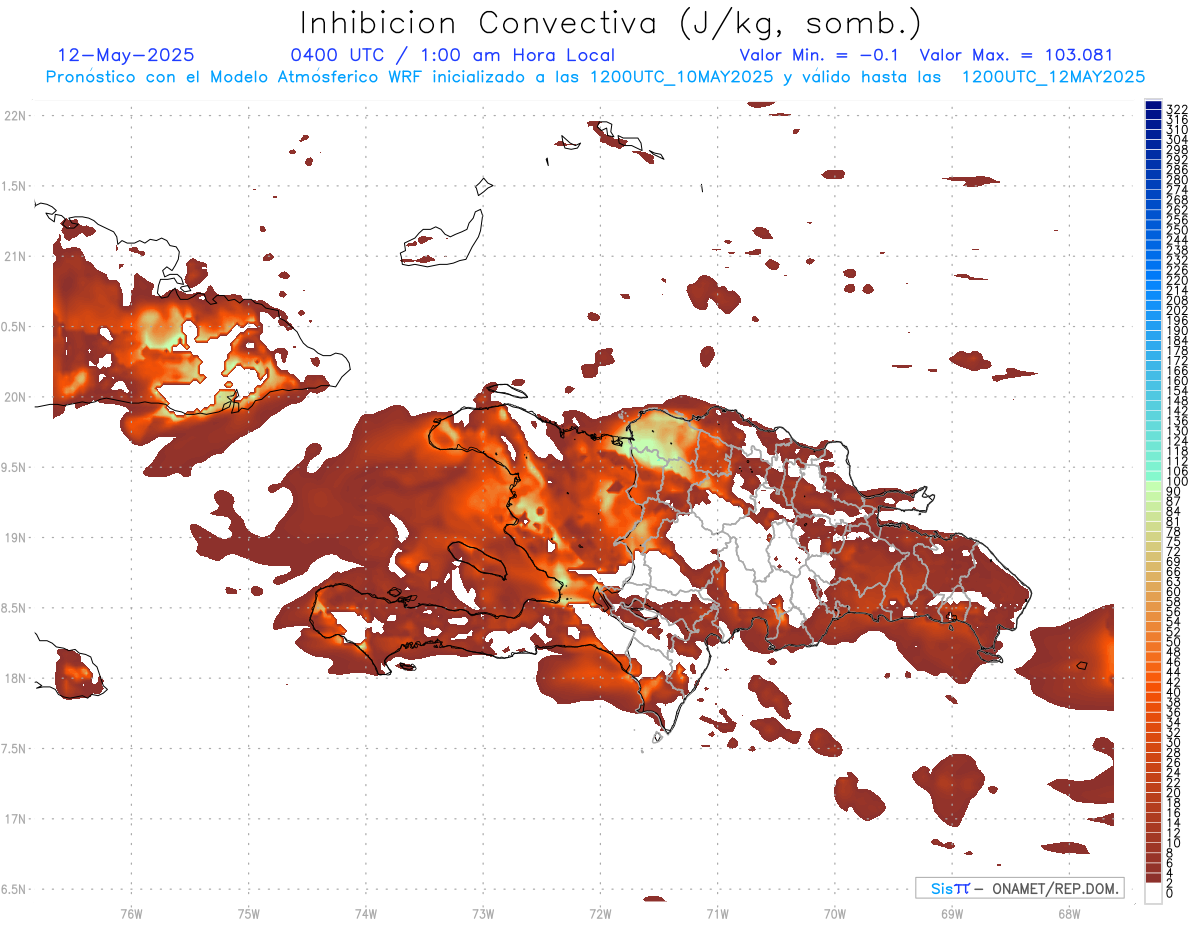Click the '20' value on the color scale
This screenshot has height=927, width=1200.
[1174, 792]
